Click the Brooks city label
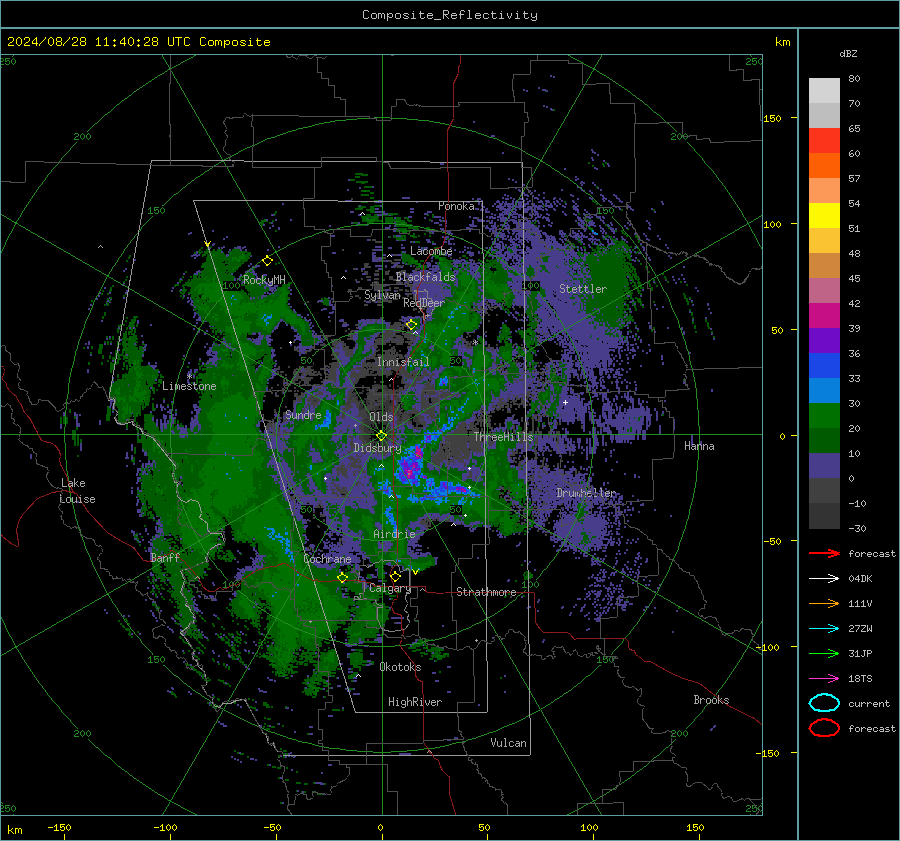 711,700
